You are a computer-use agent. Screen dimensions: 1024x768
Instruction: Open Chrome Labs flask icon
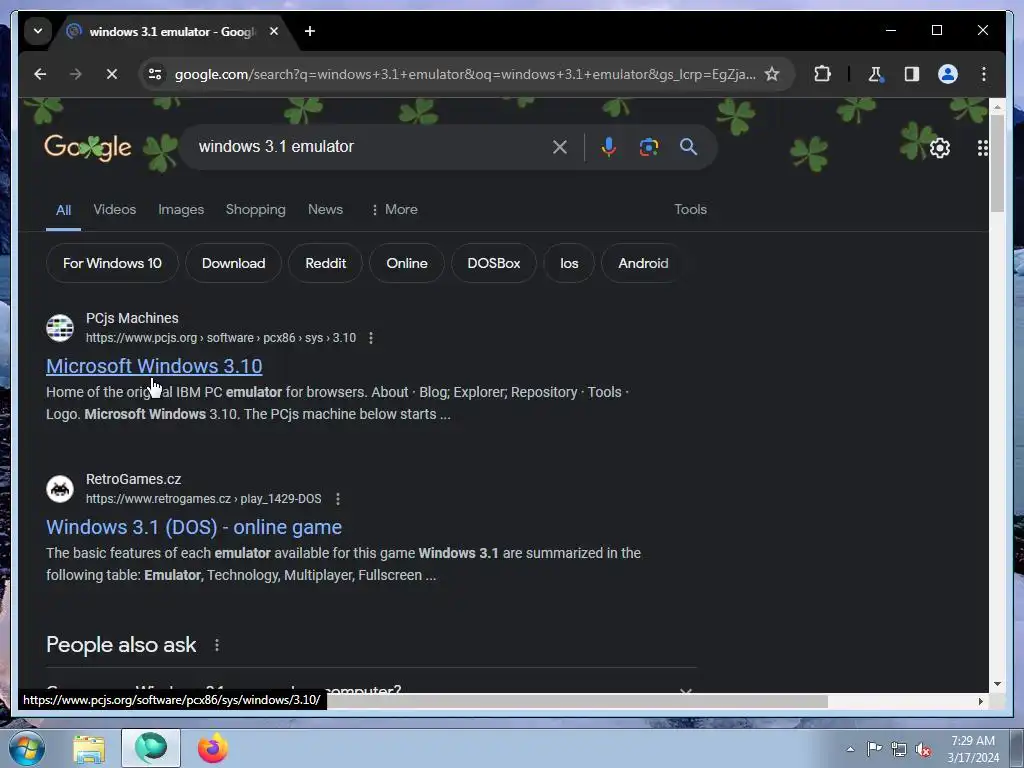[876, 74]
